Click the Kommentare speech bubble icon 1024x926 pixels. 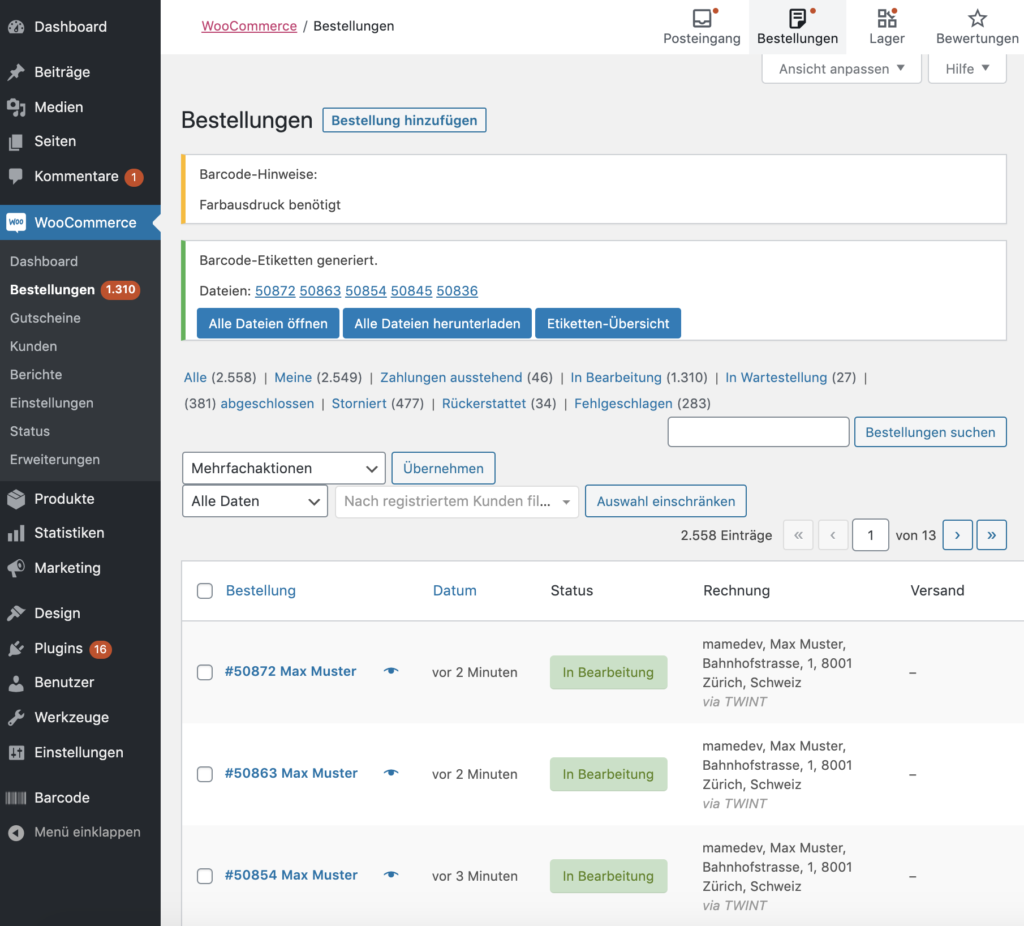coord(16,176)
